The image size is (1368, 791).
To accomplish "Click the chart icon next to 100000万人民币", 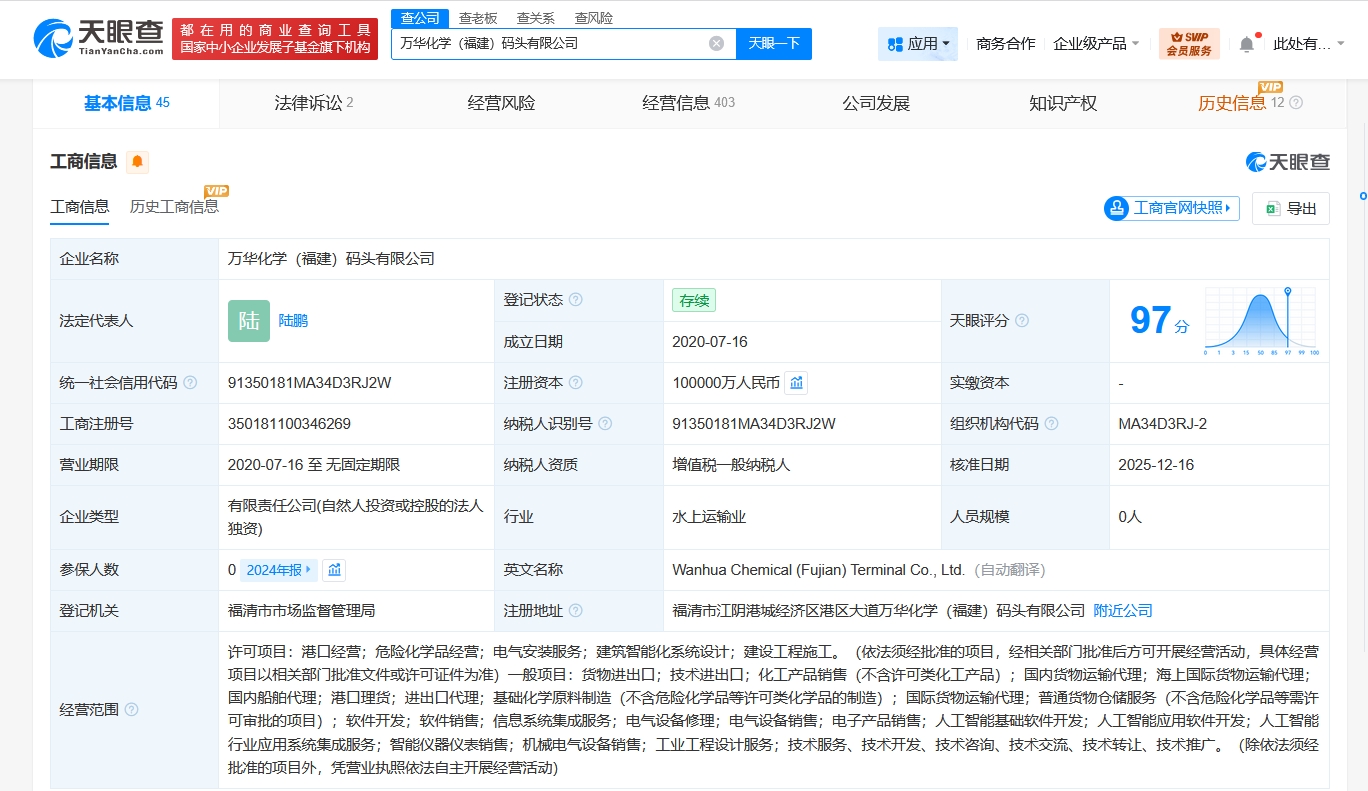I will (796, 382).
